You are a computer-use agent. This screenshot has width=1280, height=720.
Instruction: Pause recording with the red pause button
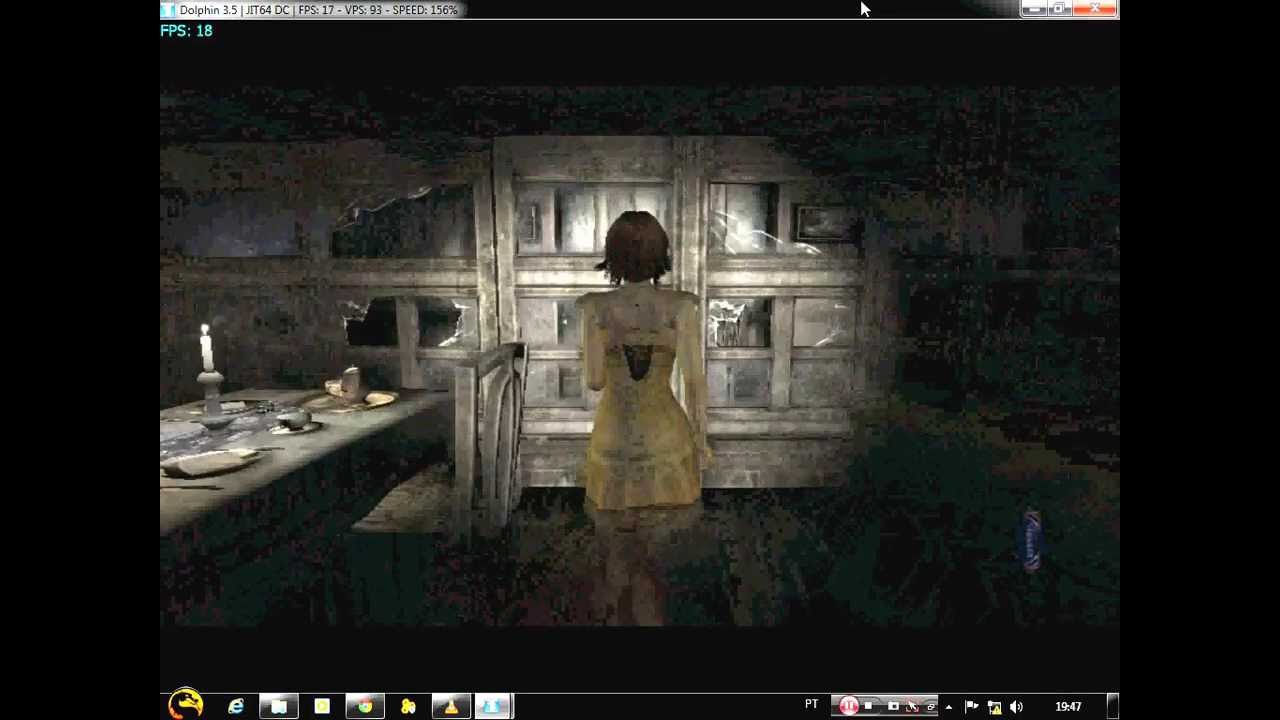[x=848, y=706]
